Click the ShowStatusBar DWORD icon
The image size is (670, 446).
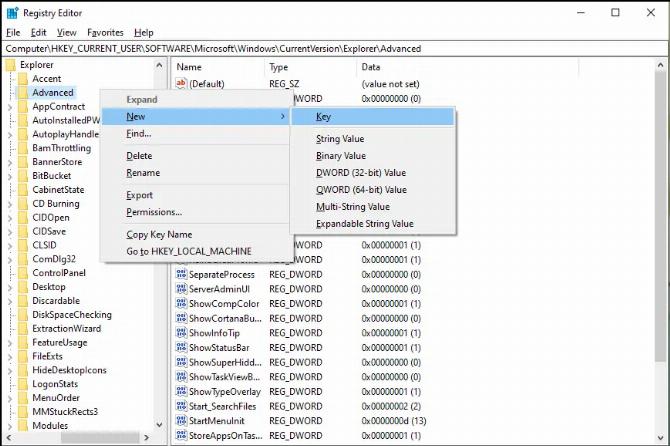(181, 347)
